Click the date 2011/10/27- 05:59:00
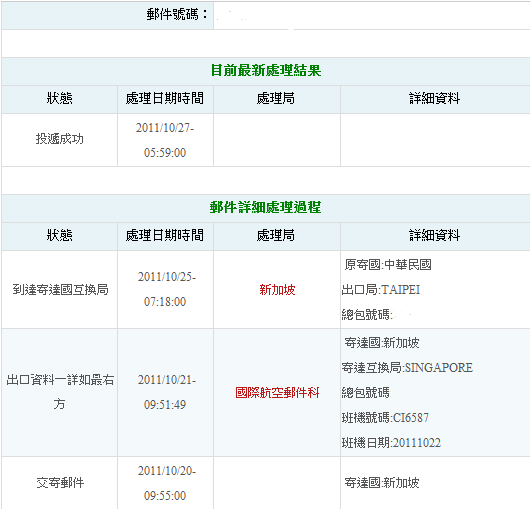Image resolution: width=530 pixels, height=509 pixels. pyautogui.click(x=165, y=140)
